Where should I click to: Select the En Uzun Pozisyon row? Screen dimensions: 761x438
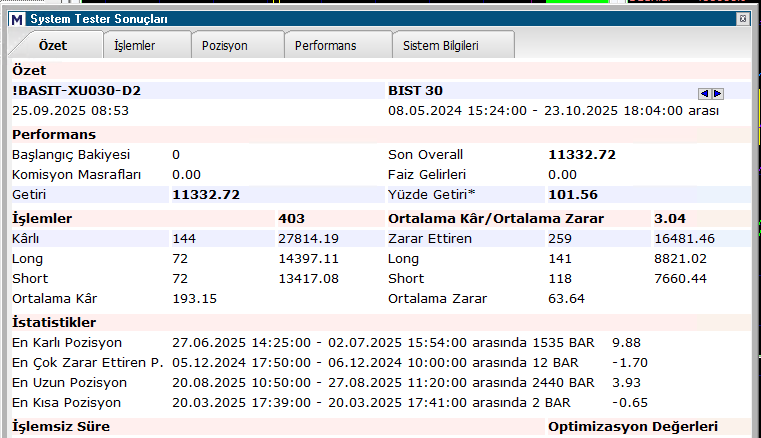[x=327, y=383]
